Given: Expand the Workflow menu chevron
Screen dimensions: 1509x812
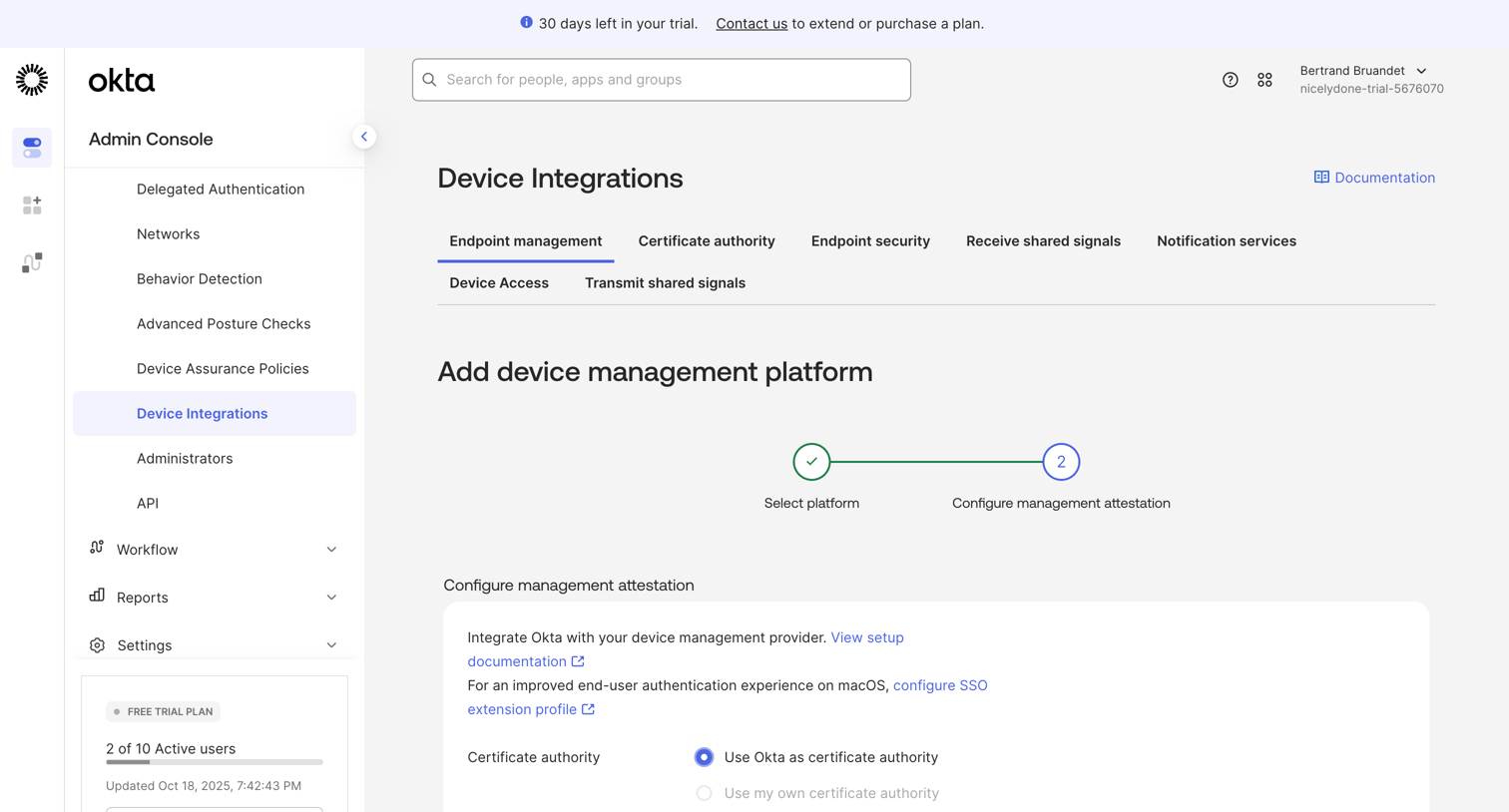Looking at the screenshot, I should [331, 550].
